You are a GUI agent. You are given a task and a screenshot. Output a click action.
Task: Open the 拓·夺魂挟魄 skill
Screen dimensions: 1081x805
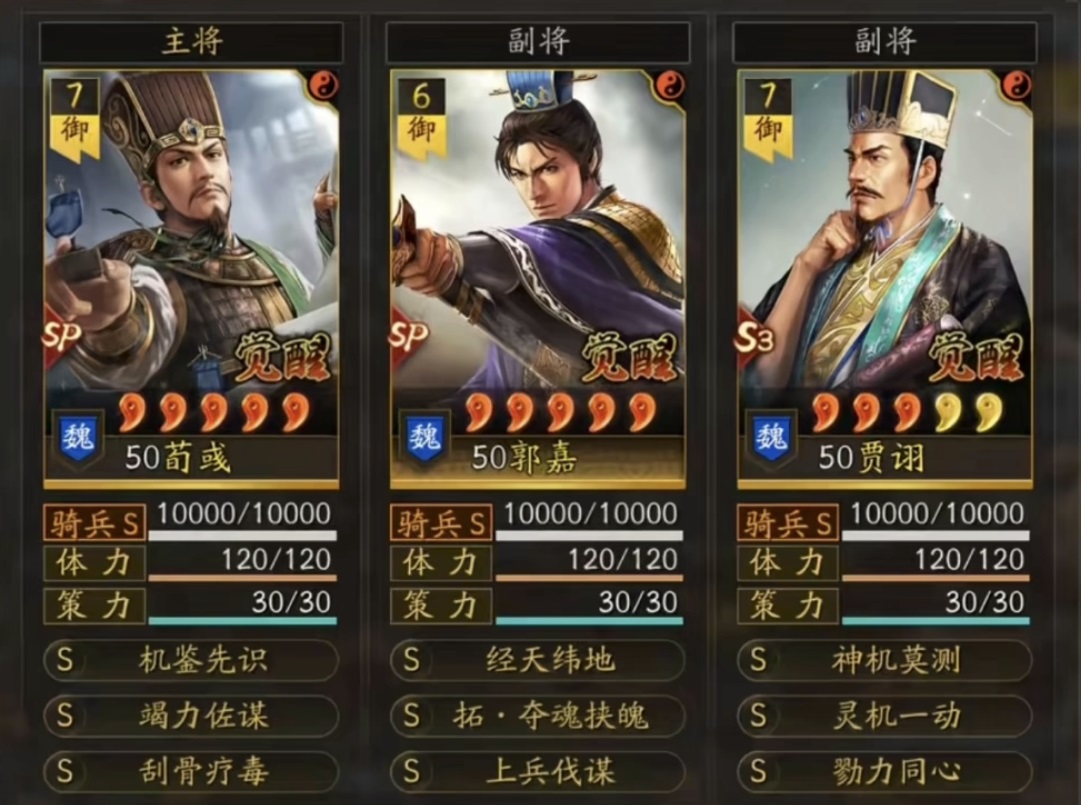[x=538, y=715]
